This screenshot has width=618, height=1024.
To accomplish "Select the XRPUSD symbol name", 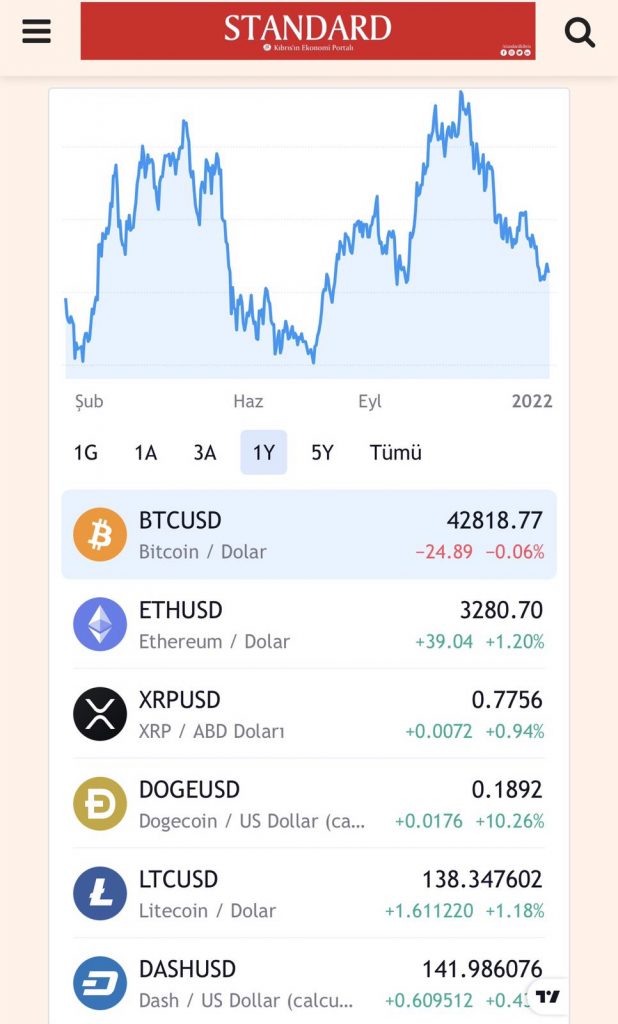I will pyautogui.click(x=180, y=700).
